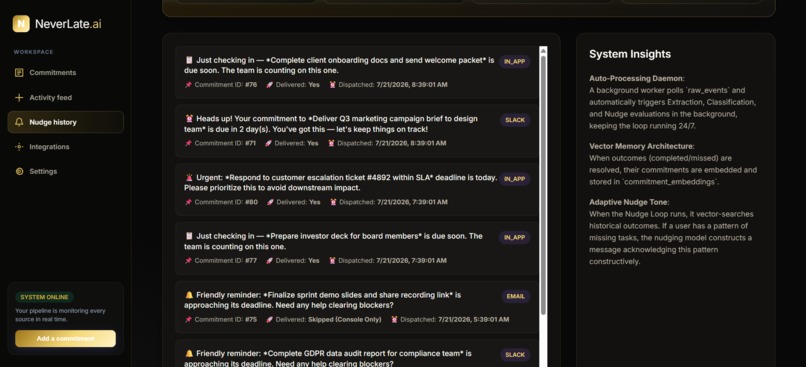Click the 'Adaptive Nudge Tone:' label
The image size is (806, 367).
pos(629,202)
